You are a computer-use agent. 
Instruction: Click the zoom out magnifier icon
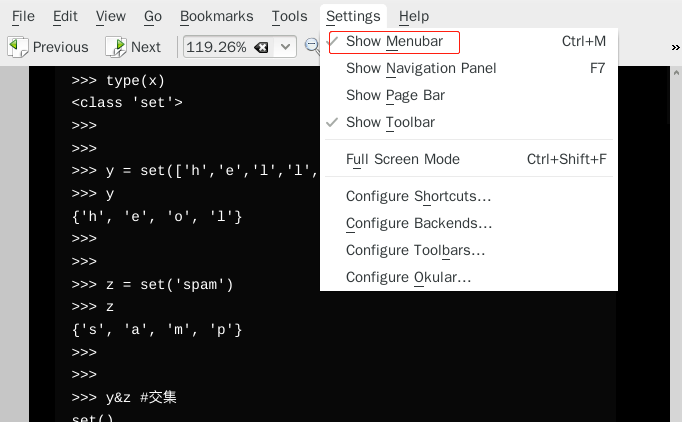point(311,46)
